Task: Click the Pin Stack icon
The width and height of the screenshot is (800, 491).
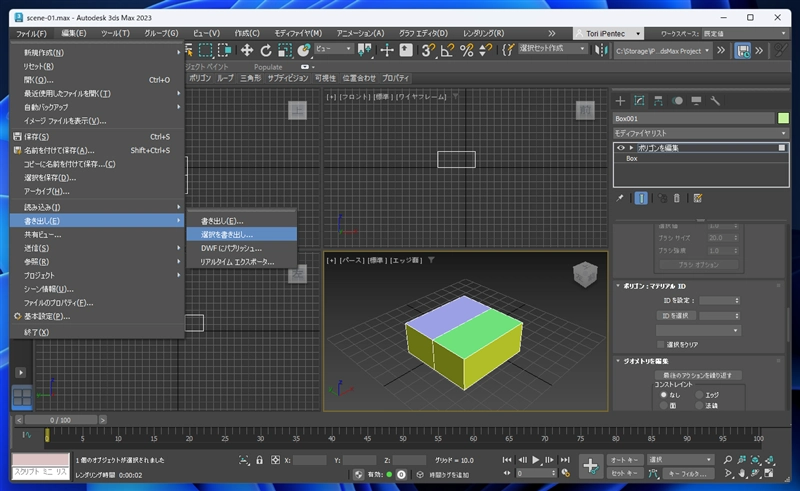Action: tap(620, 198)
